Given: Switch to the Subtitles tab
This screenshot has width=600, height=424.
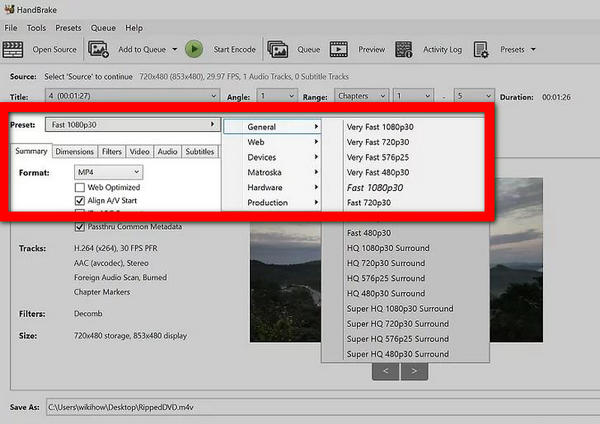Looking at the screenshot, I should click(200, 152).
